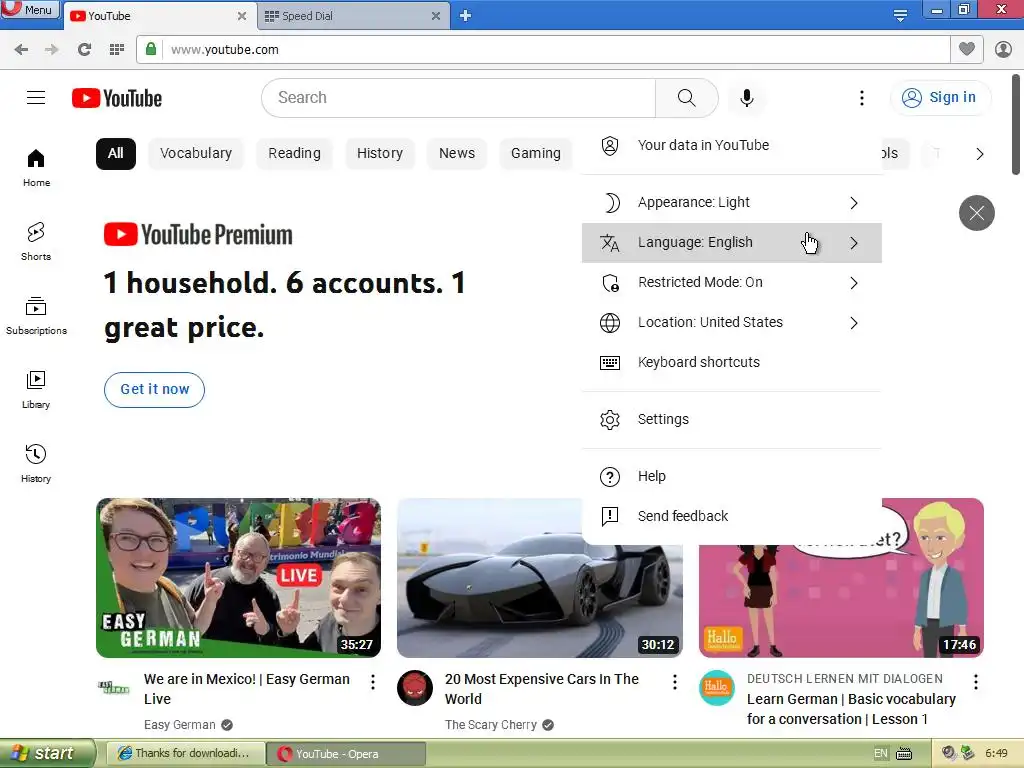
Task: Select the History category chip
Action: click(380, 153)
